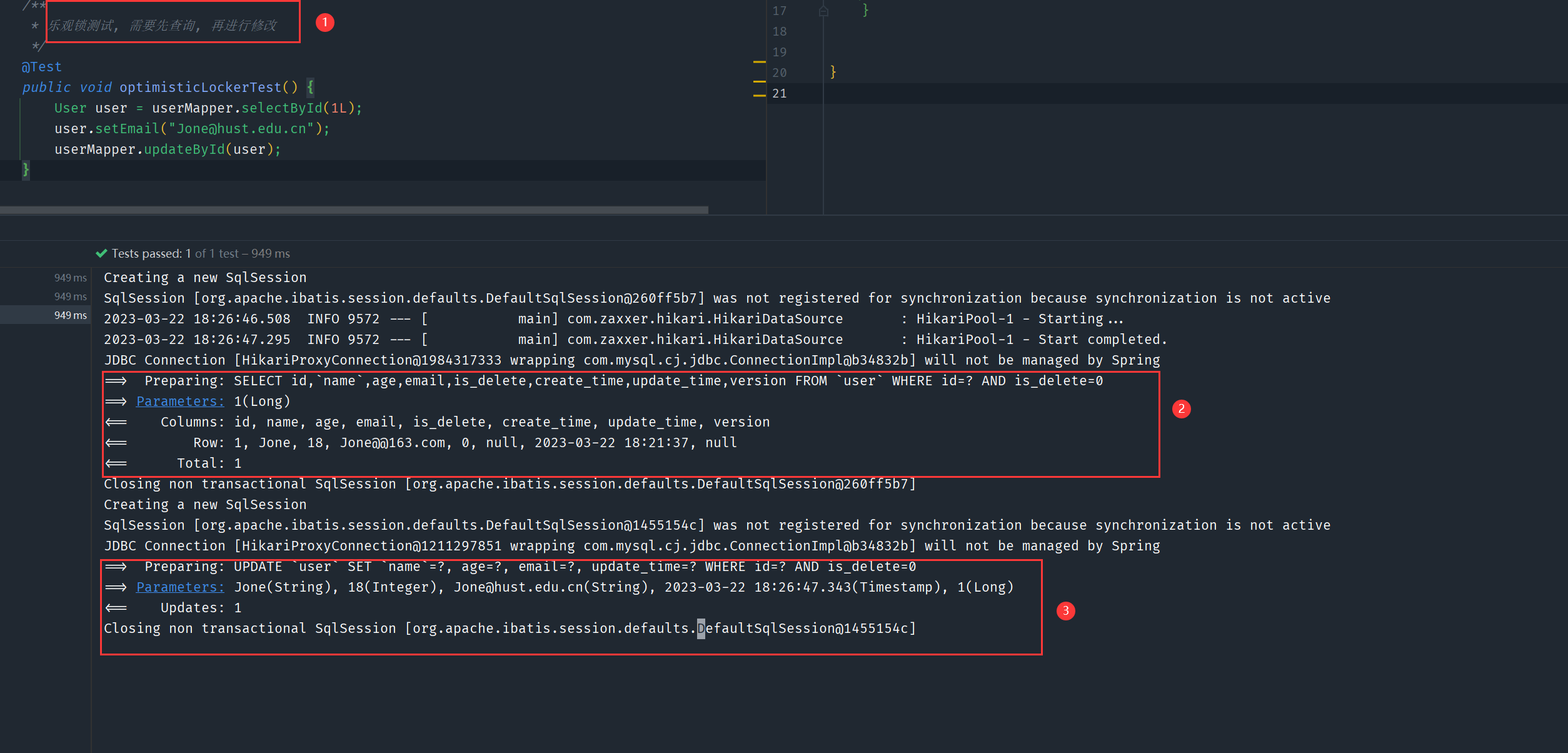Open Parameters link under the SELECT statement
Viewport: 1568px width, 753px height.
(x=180, y=402)
